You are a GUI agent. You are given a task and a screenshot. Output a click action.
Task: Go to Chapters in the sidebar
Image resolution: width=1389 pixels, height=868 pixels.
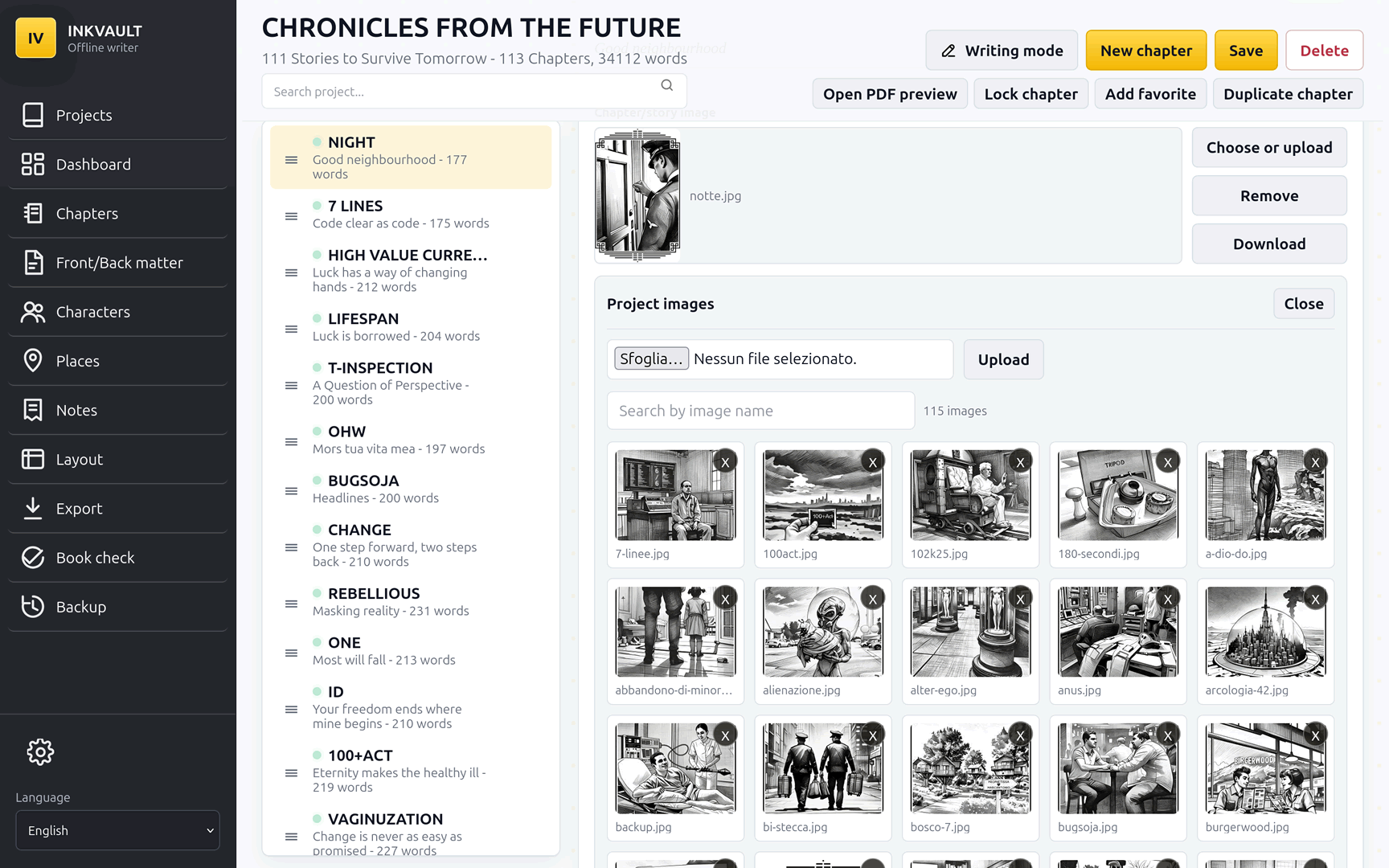[117, 213]
